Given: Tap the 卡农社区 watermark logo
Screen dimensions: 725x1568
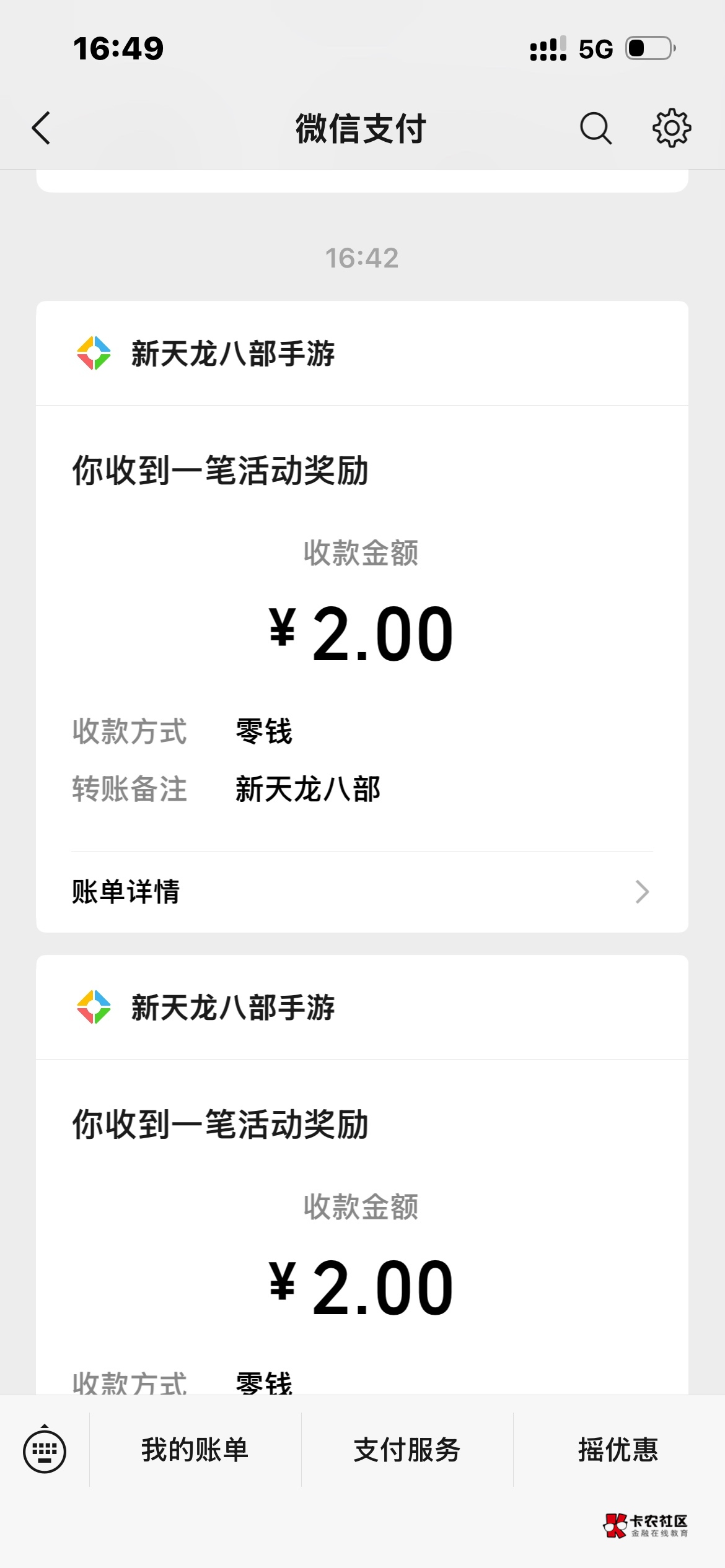Looking at the screenshot, I should [x=646, y=1525].
